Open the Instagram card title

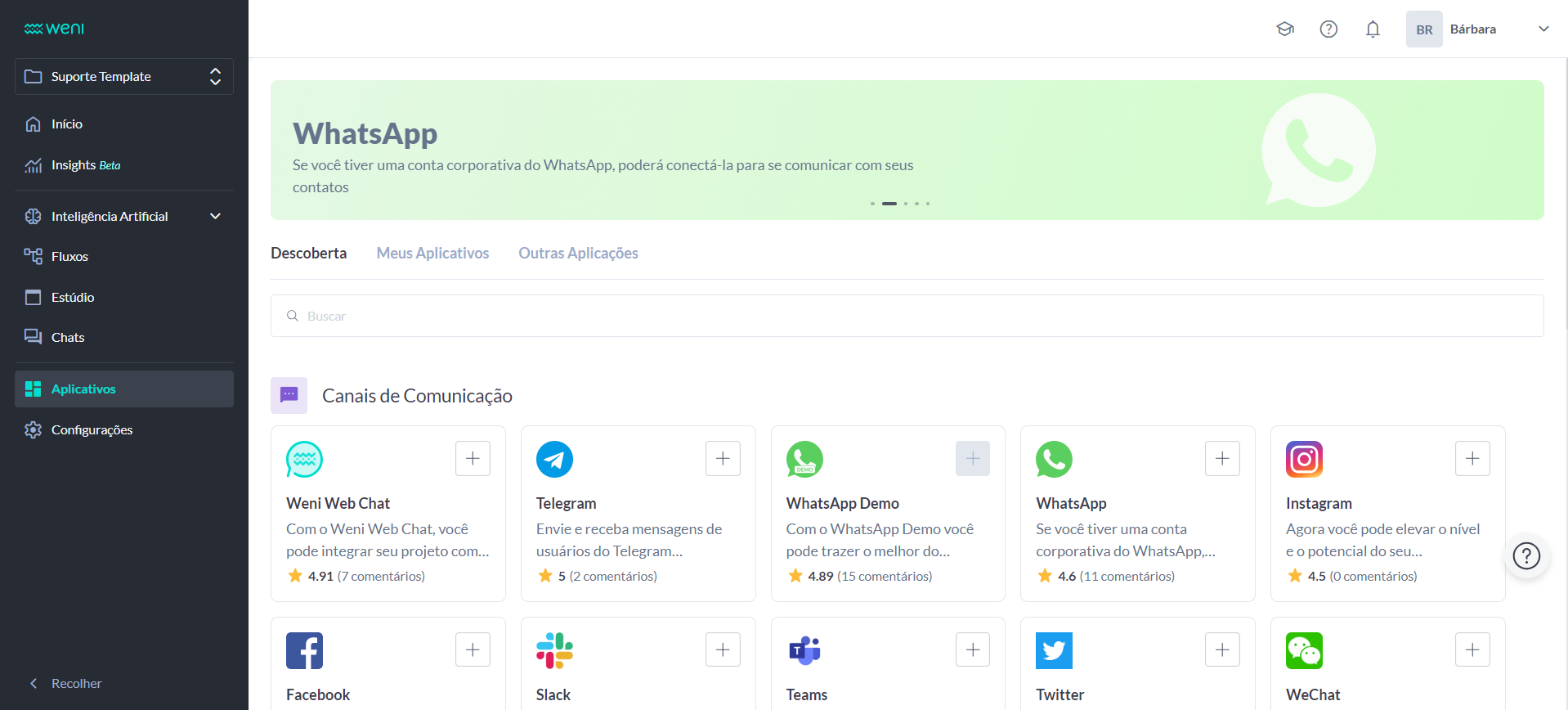click(1319, 503)
